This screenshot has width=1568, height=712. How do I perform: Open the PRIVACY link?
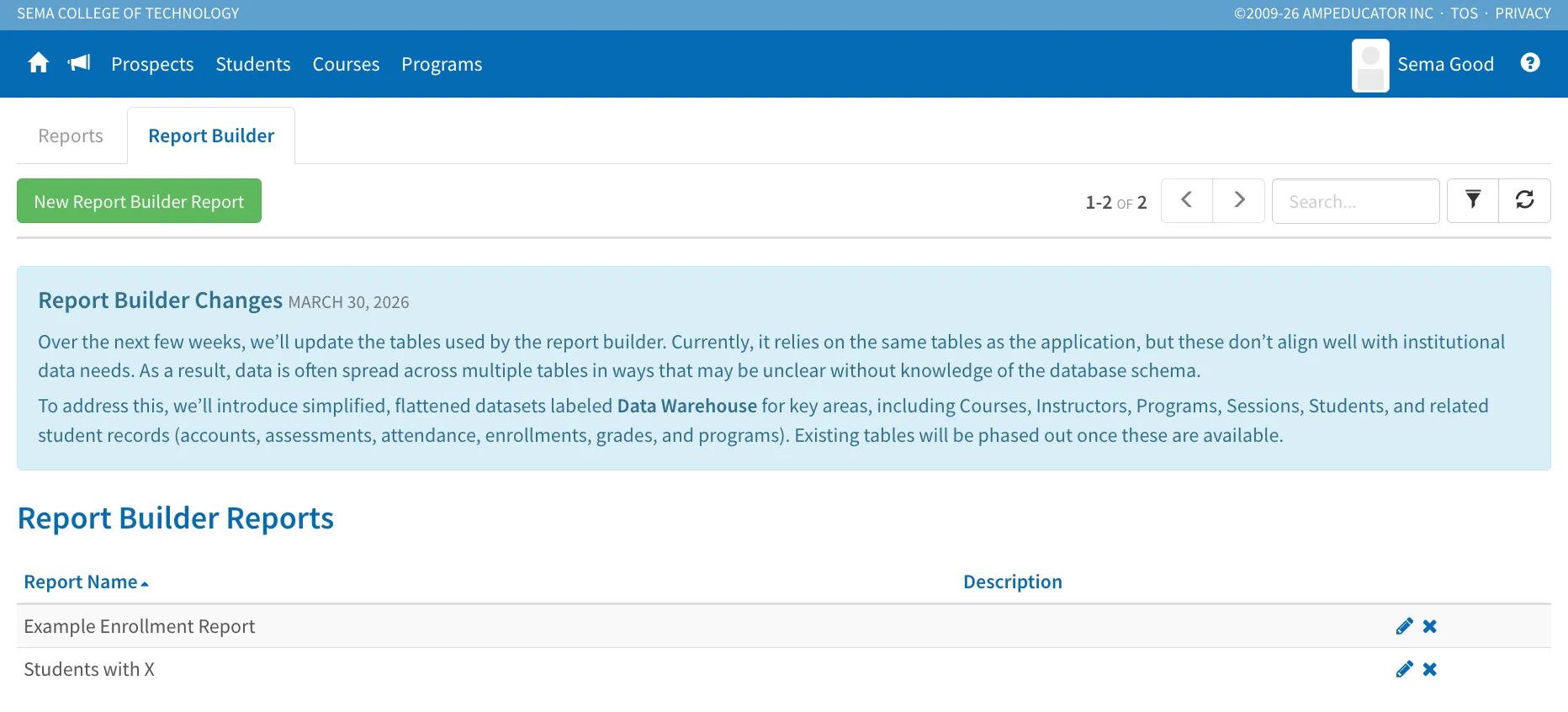1523,13
